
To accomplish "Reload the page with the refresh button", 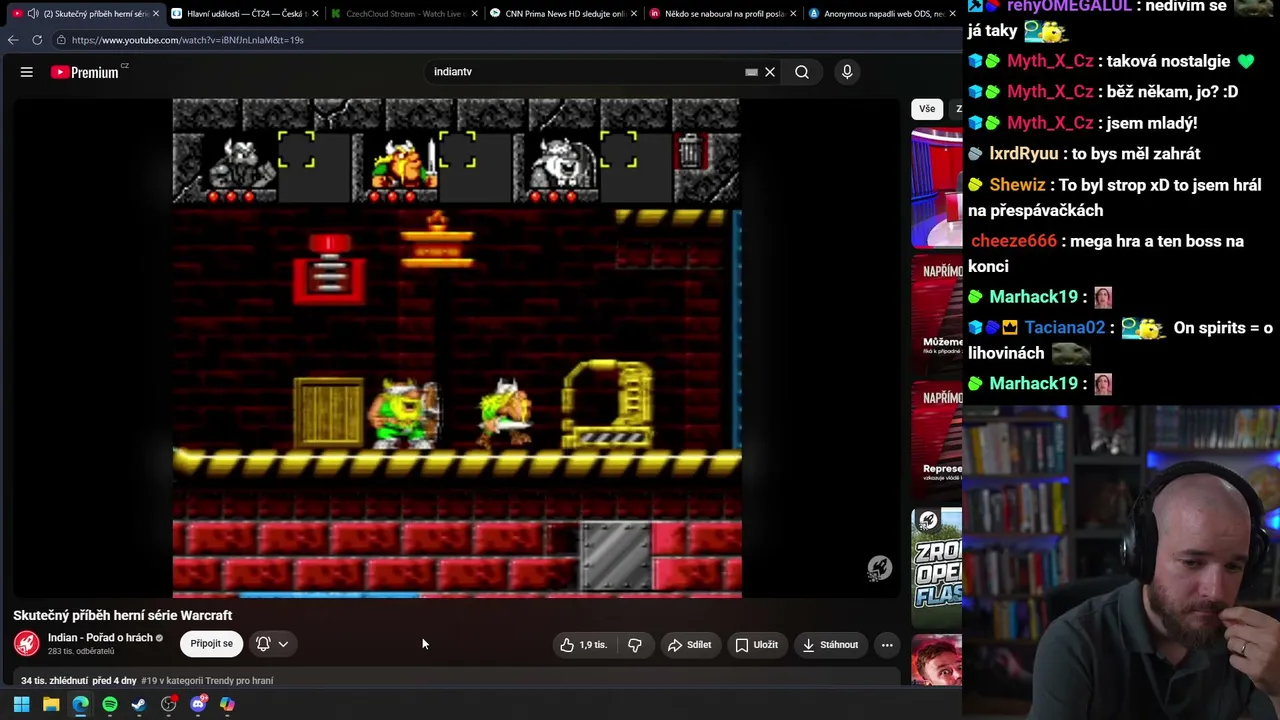I will pos(37,40).
